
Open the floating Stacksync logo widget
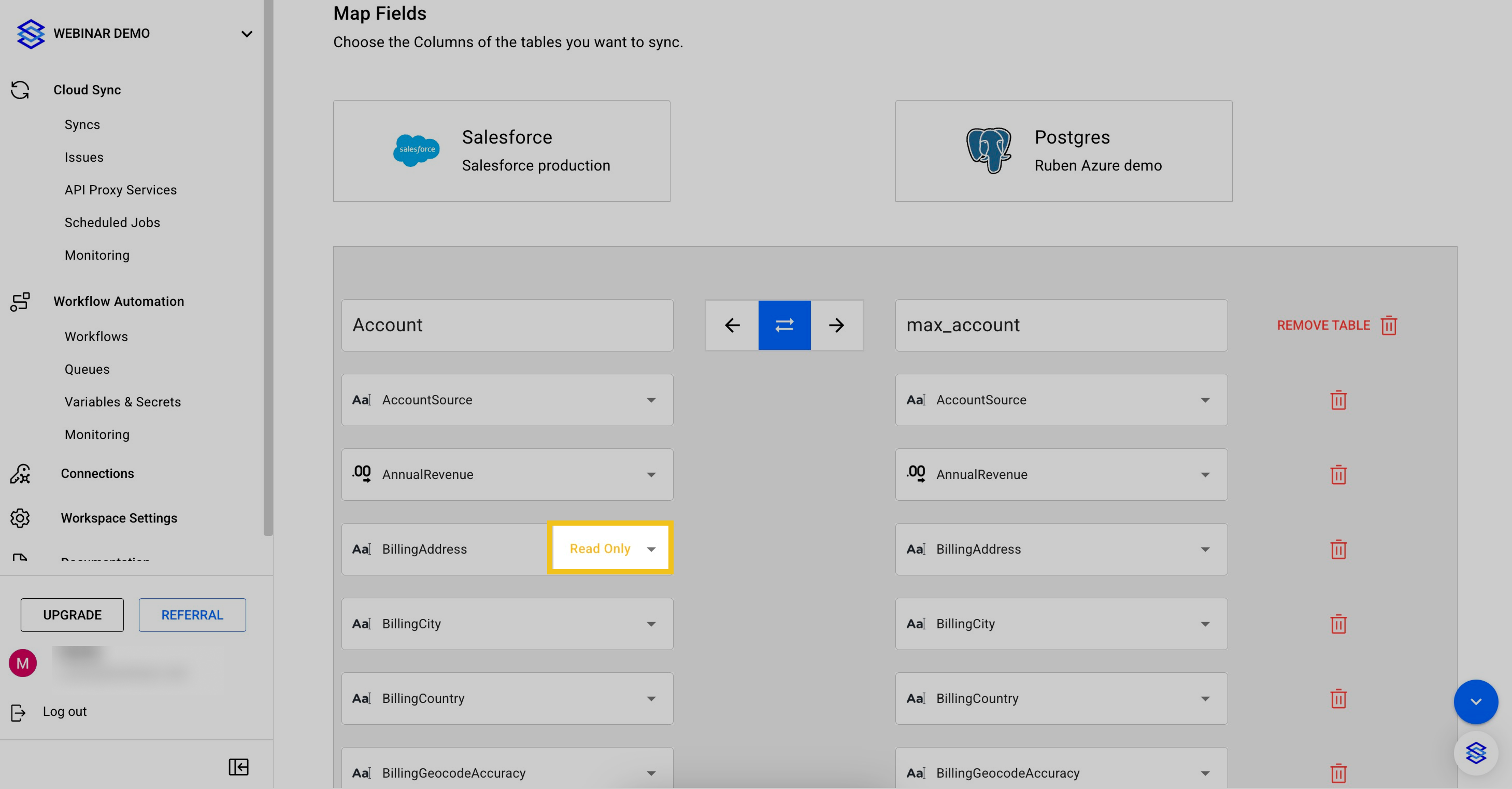[1475, 753]
